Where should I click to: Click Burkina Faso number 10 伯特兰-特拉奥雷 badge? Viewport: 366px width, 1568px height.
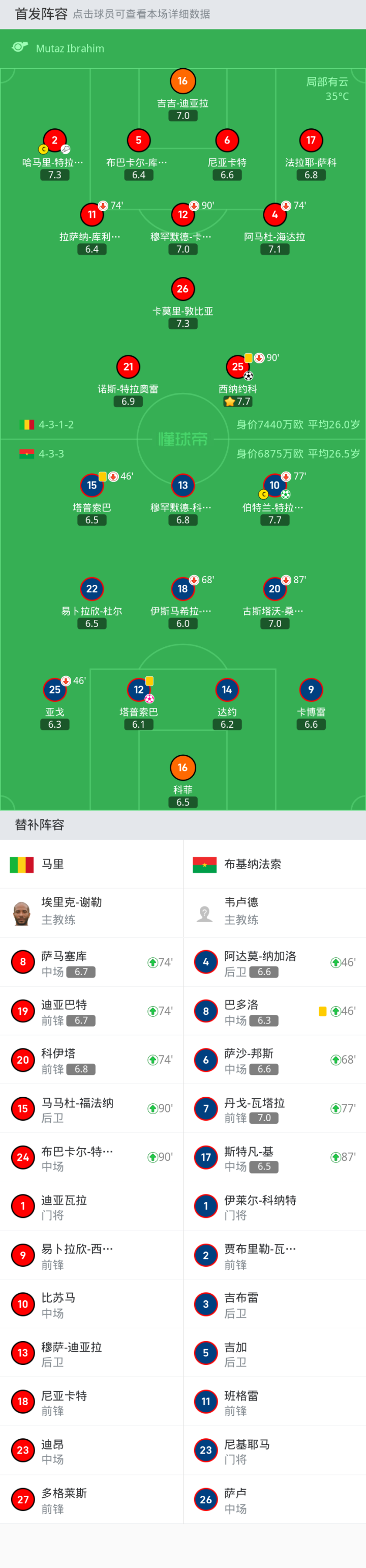[x=274, y=486]
